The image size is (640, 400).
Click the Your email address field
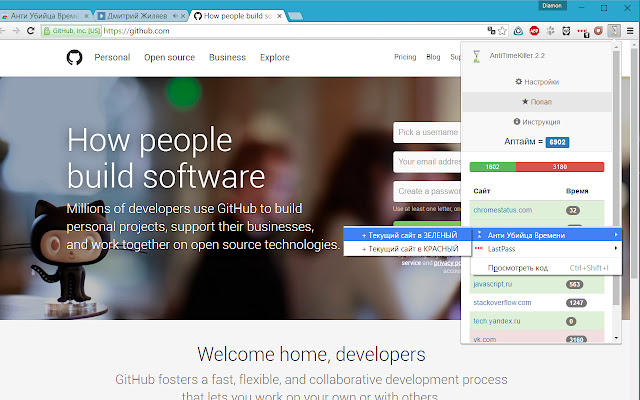tap(427, 162)
